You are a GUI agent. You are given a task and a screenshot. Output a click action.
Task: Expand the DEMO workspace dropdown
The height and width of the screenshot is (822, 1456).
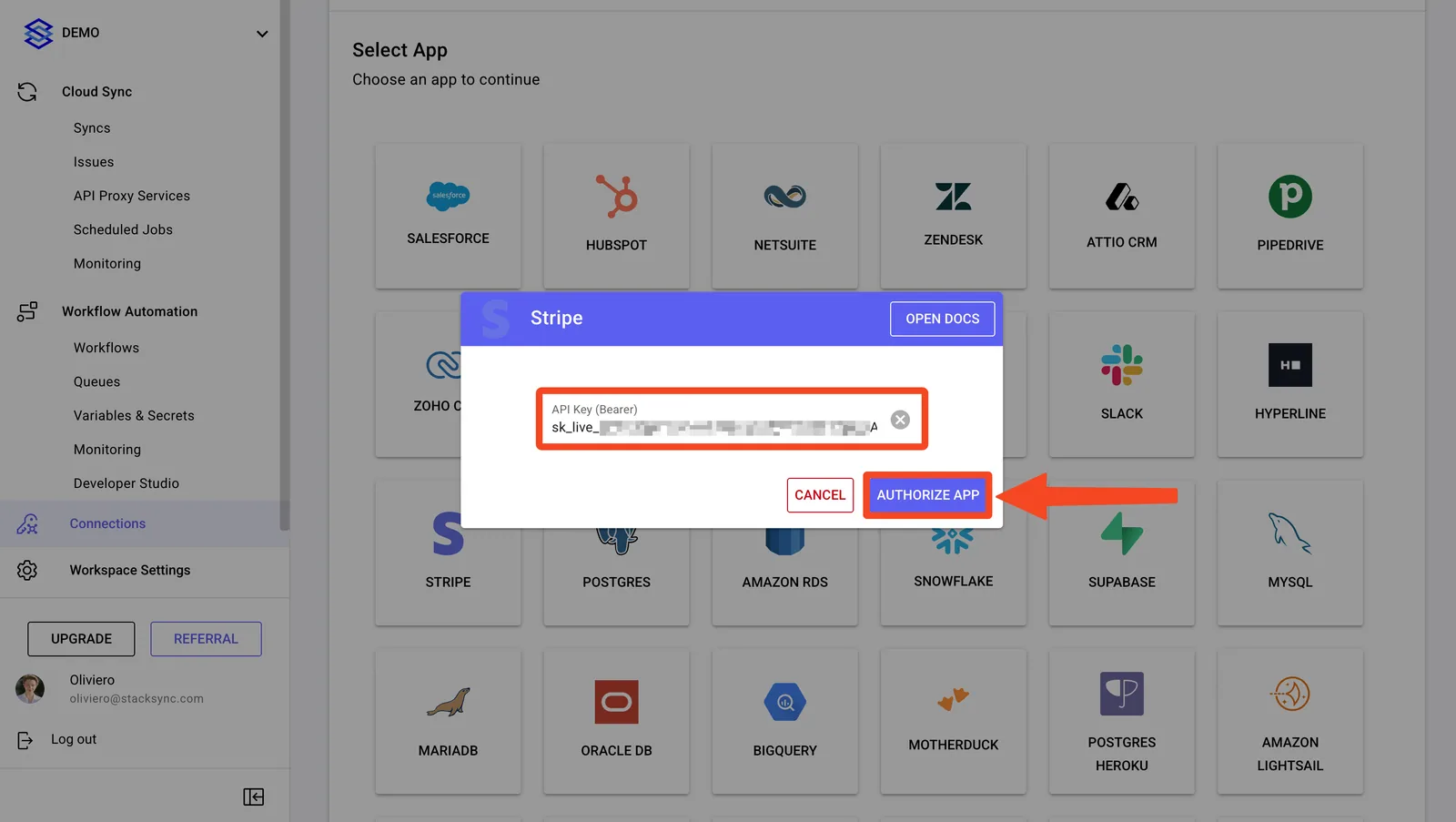262,34
